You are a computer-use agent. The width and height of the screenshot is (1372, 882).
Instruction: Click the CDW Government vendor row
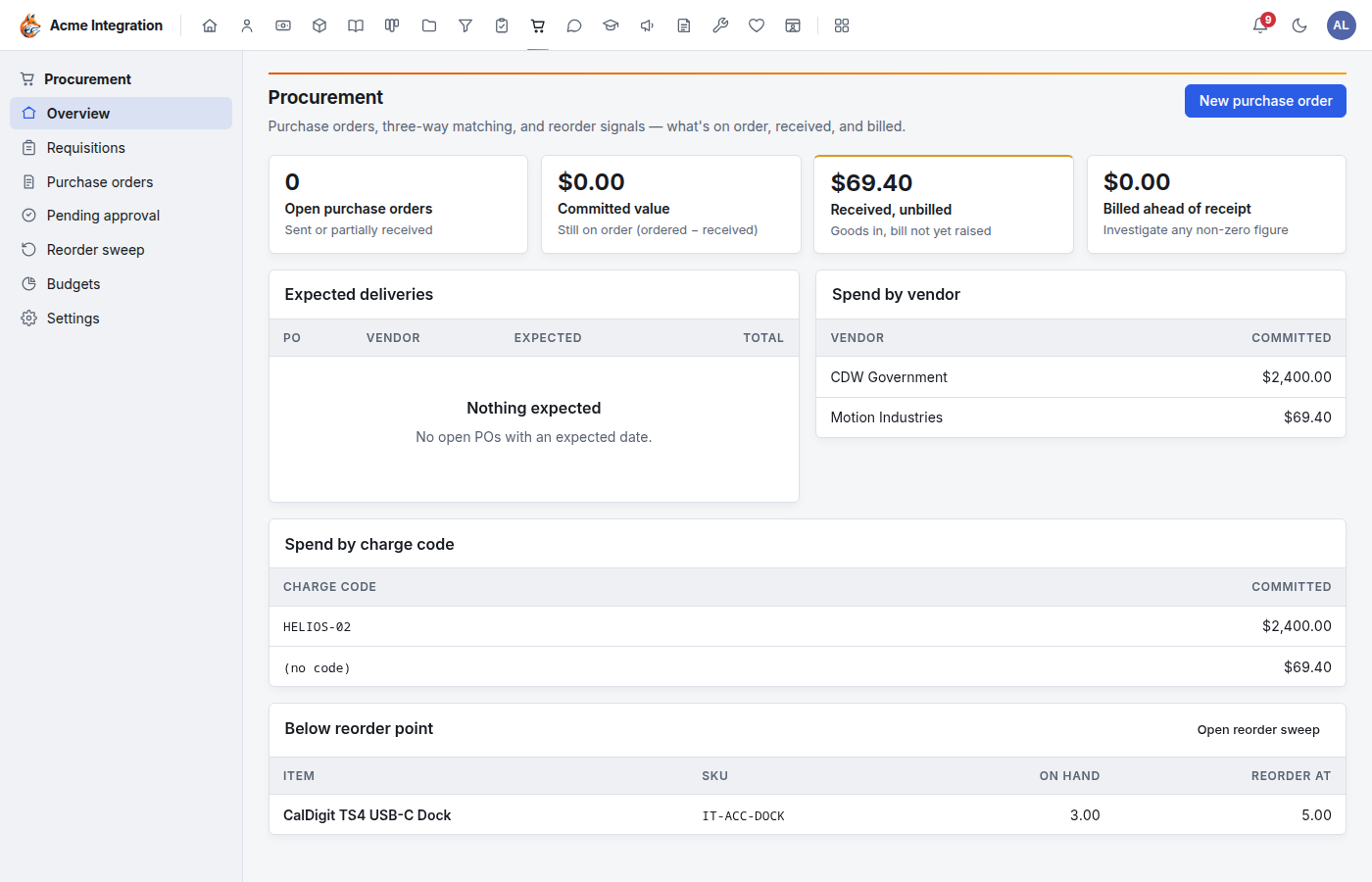tap(1081, 377)
